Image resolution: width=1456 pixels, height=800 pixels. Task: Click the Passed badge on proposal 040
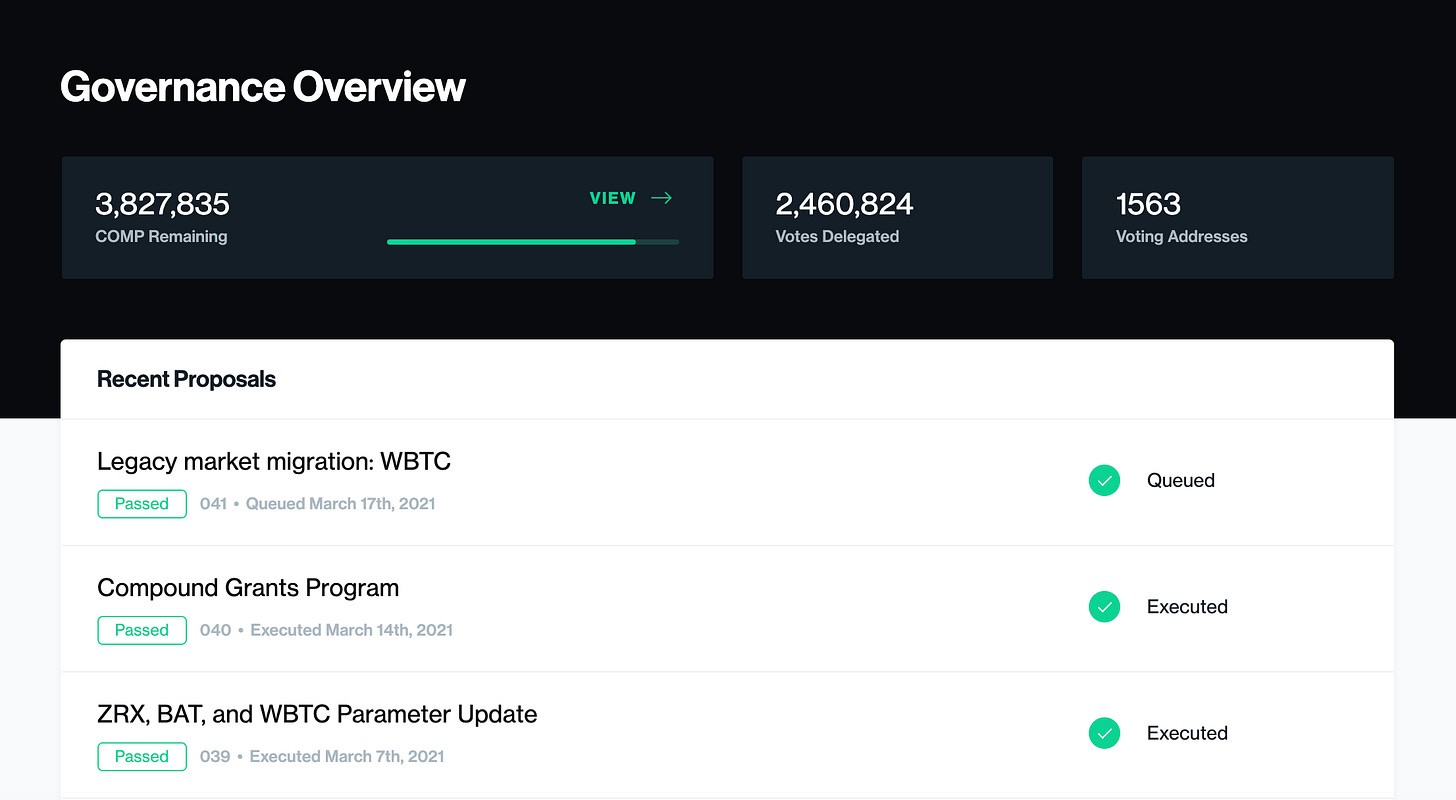coord(142,630)
